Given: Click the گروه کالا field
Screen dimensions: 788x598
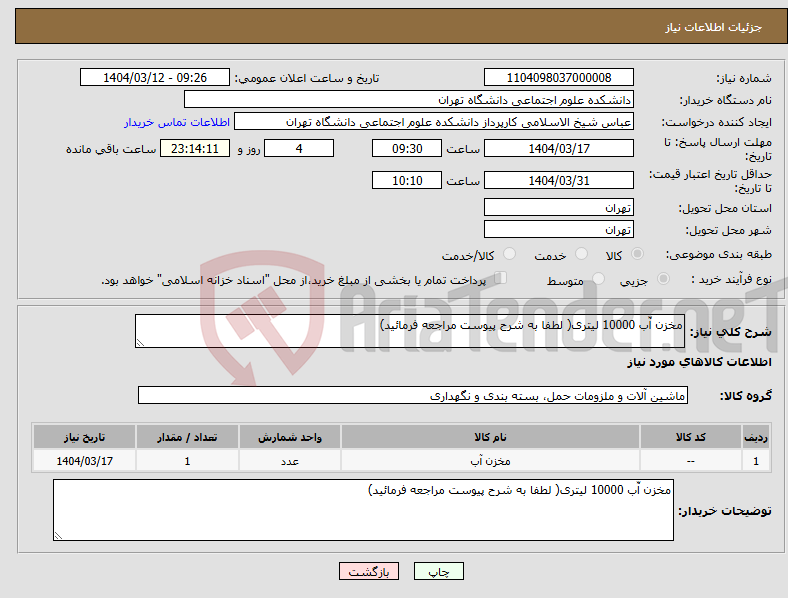Looking at the screenshot, I should 413,395.
